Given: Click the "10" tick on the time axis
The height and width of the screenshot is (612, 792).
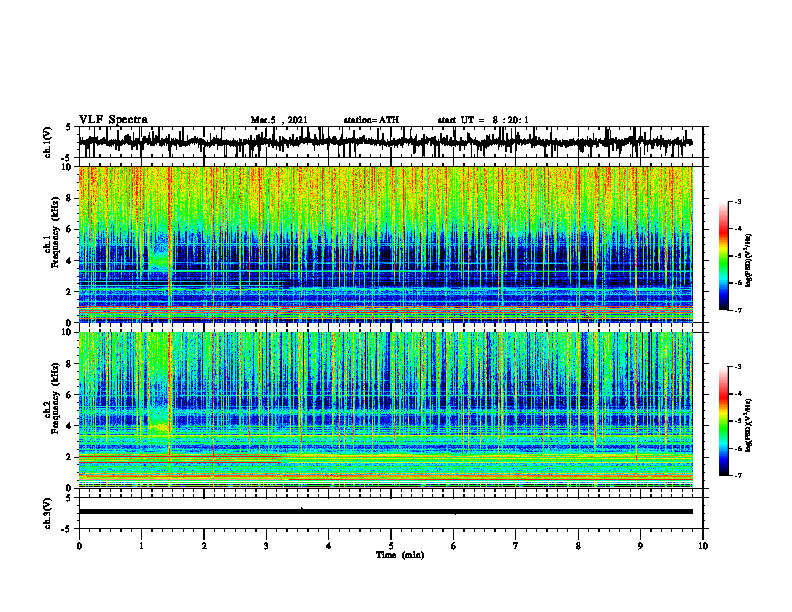Looking at the screenshot, I should pos(703,546).
